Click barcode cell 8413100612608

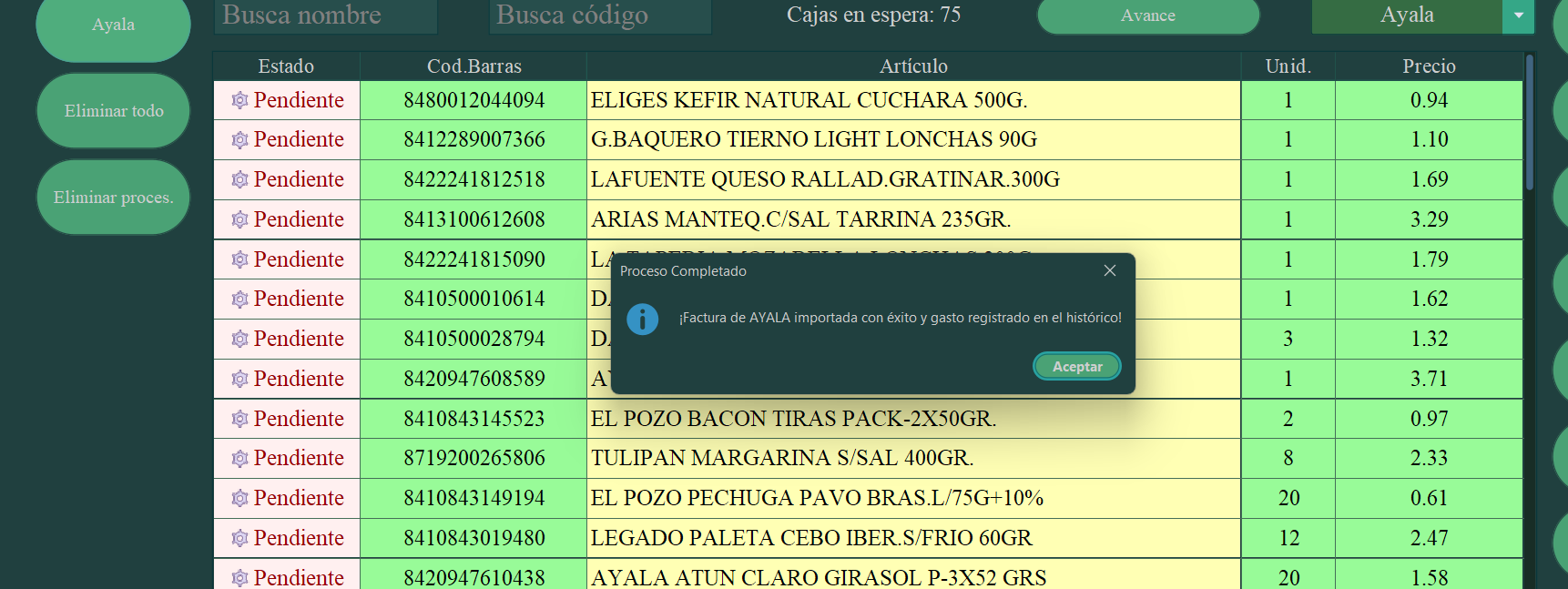pos(473,219)
